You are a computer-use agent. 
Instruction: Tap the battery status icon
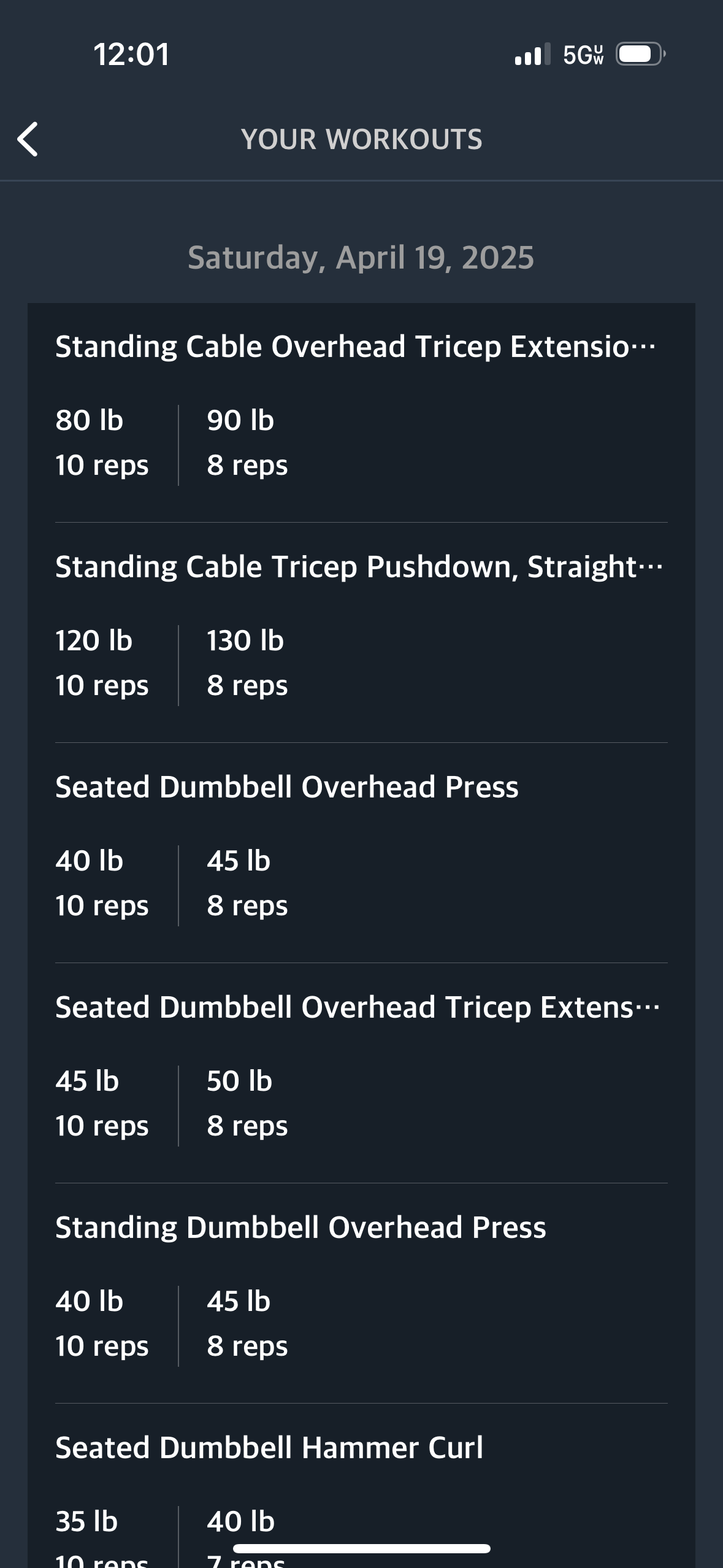pyautogui.click(x=640, y=54)
